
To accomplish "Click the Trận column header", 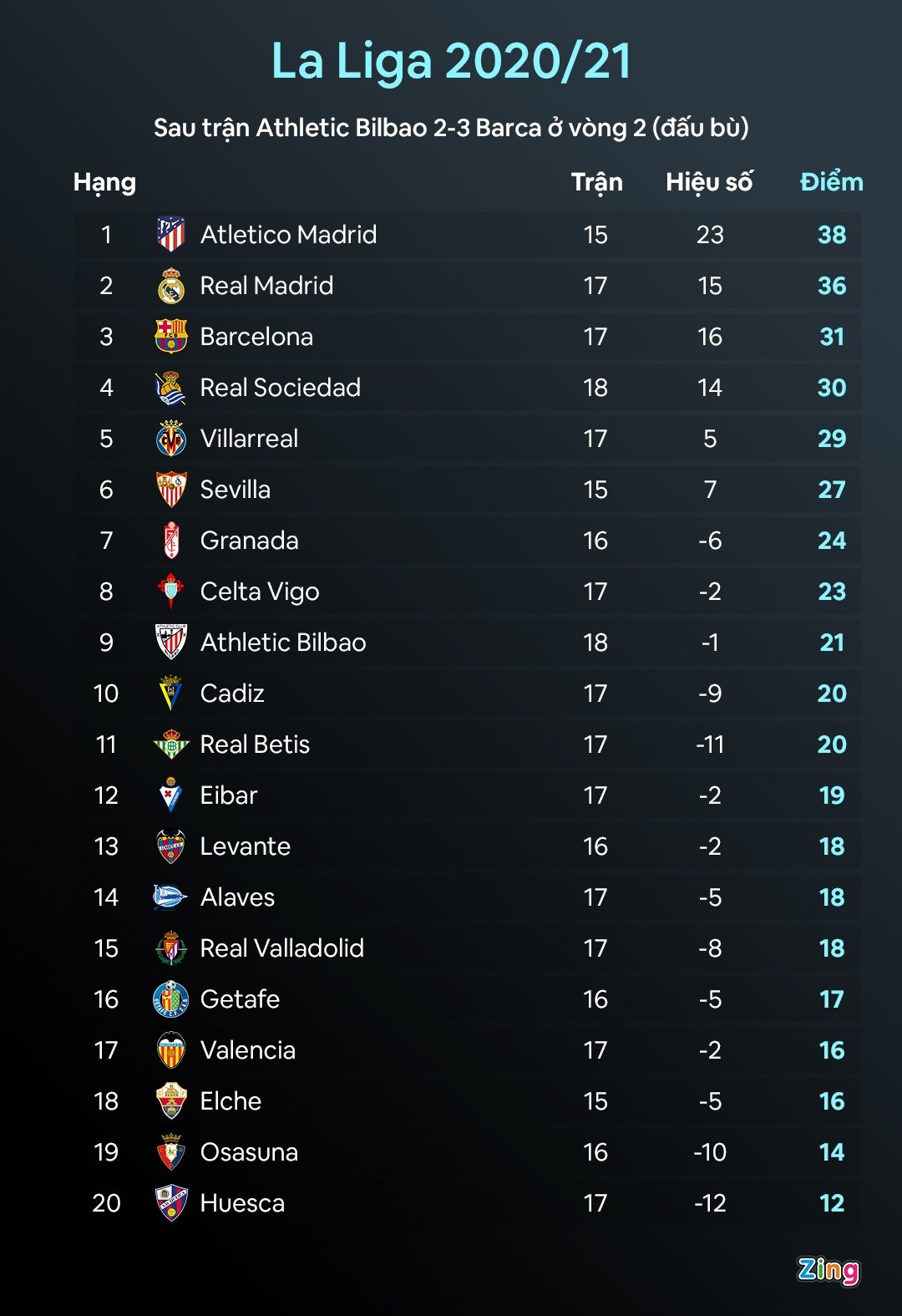I will click(596, 182).
